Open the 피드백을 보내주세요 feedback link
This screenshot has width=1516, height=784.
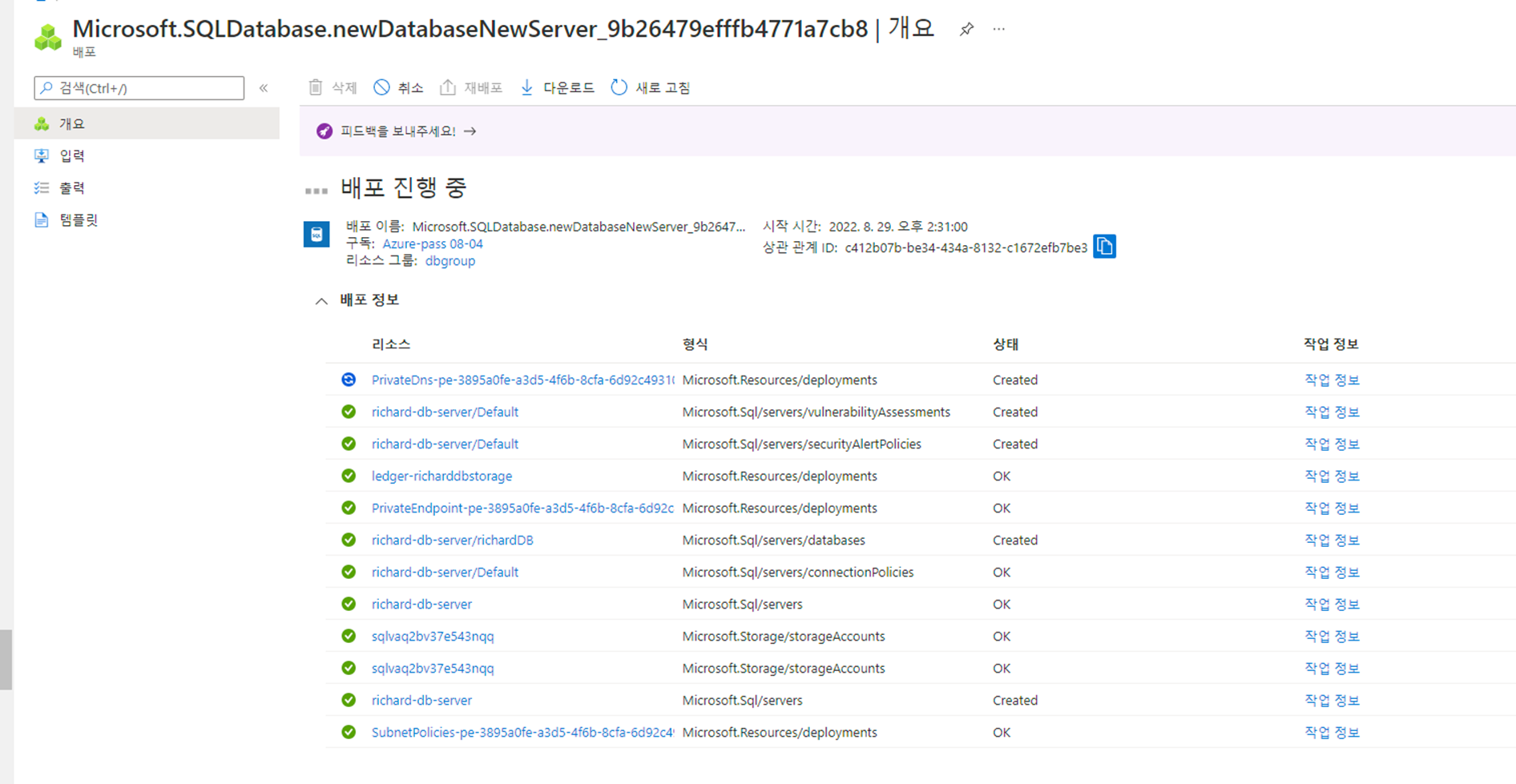408,131
